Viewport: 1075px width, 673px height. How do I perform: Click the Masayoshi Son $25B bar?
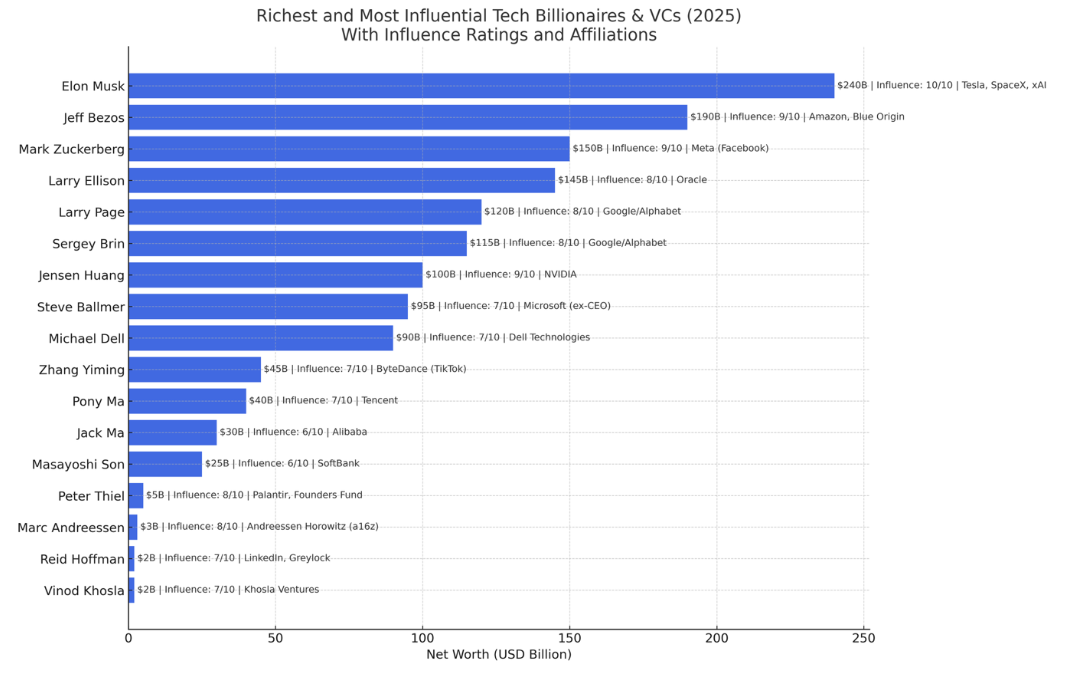(x=165, y=464)
